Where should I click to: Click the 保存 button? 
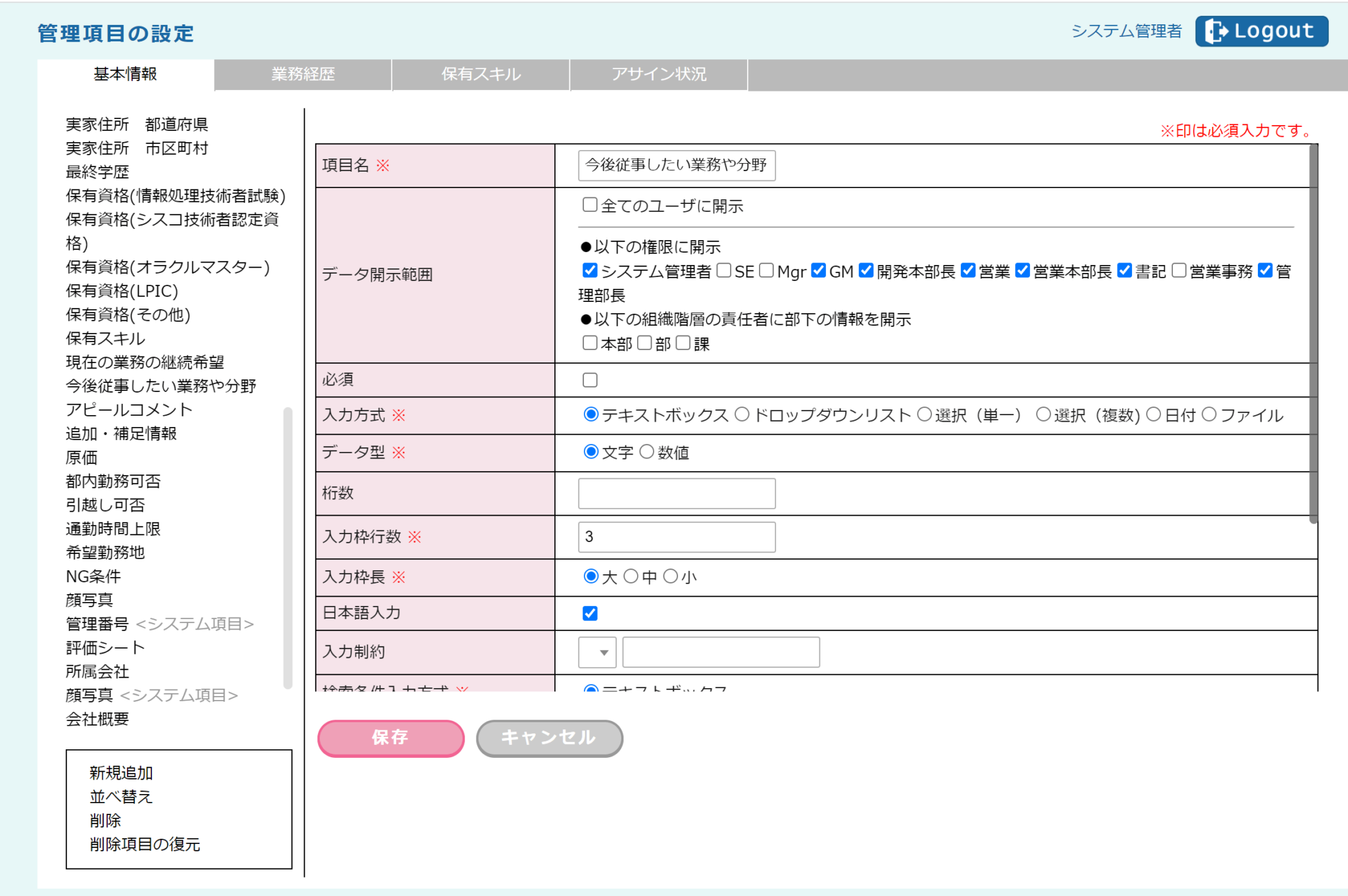point(391,737)
